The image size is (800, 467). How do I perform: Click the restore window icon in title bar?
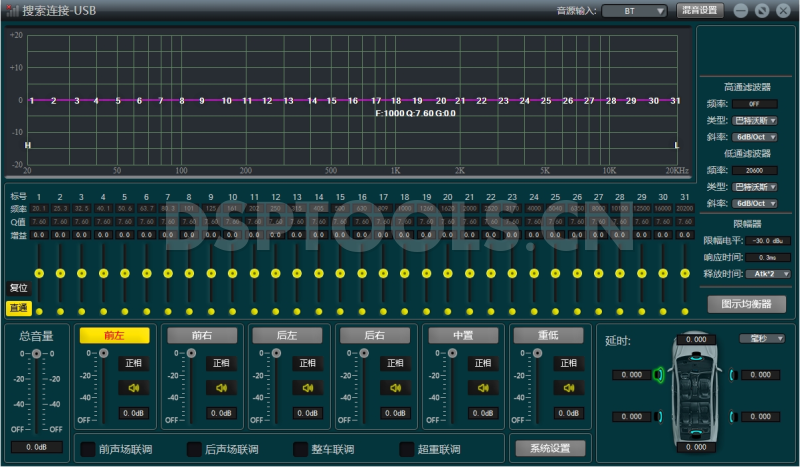pos(762,10)
